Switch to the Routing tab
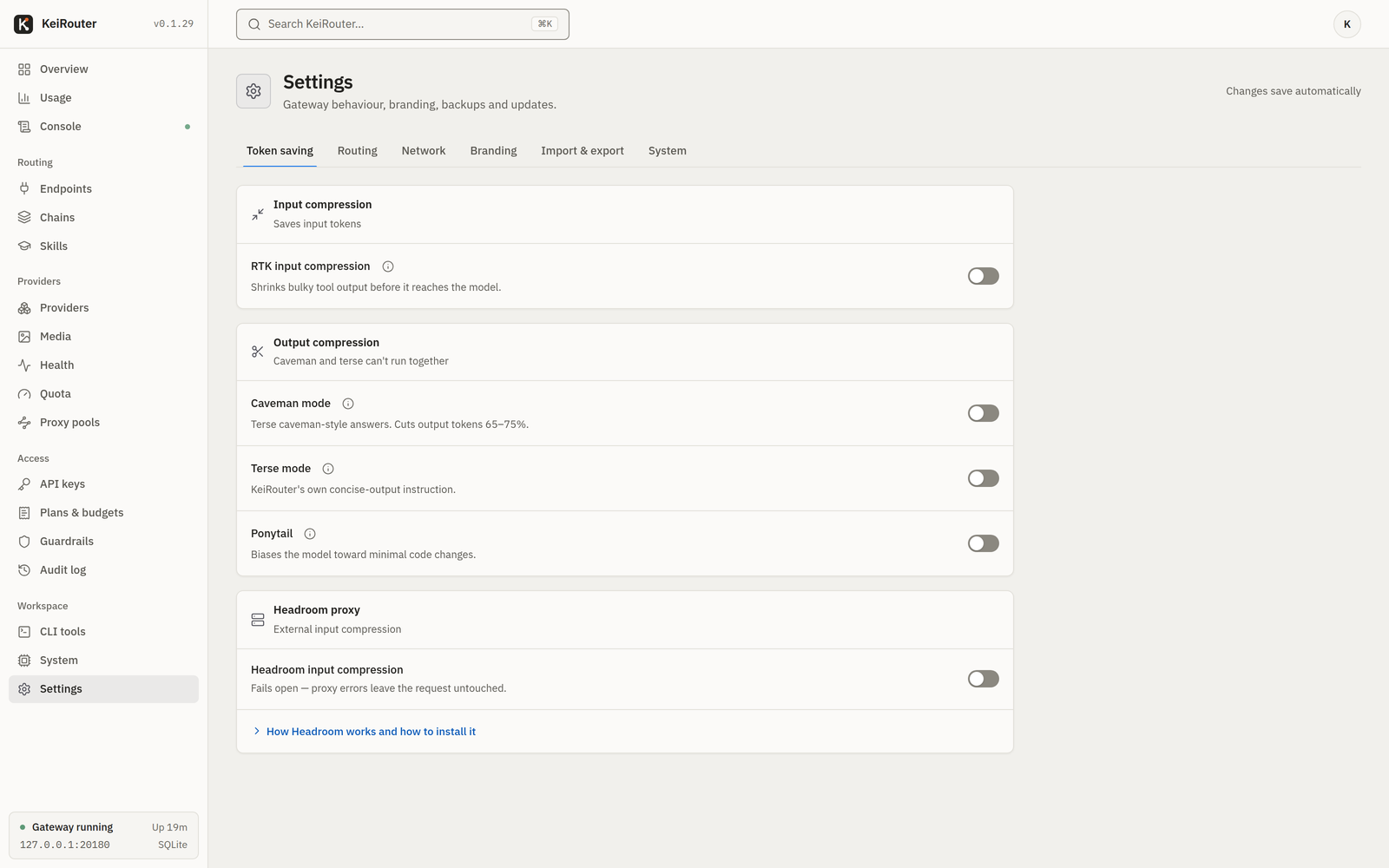 pos(358,151)
